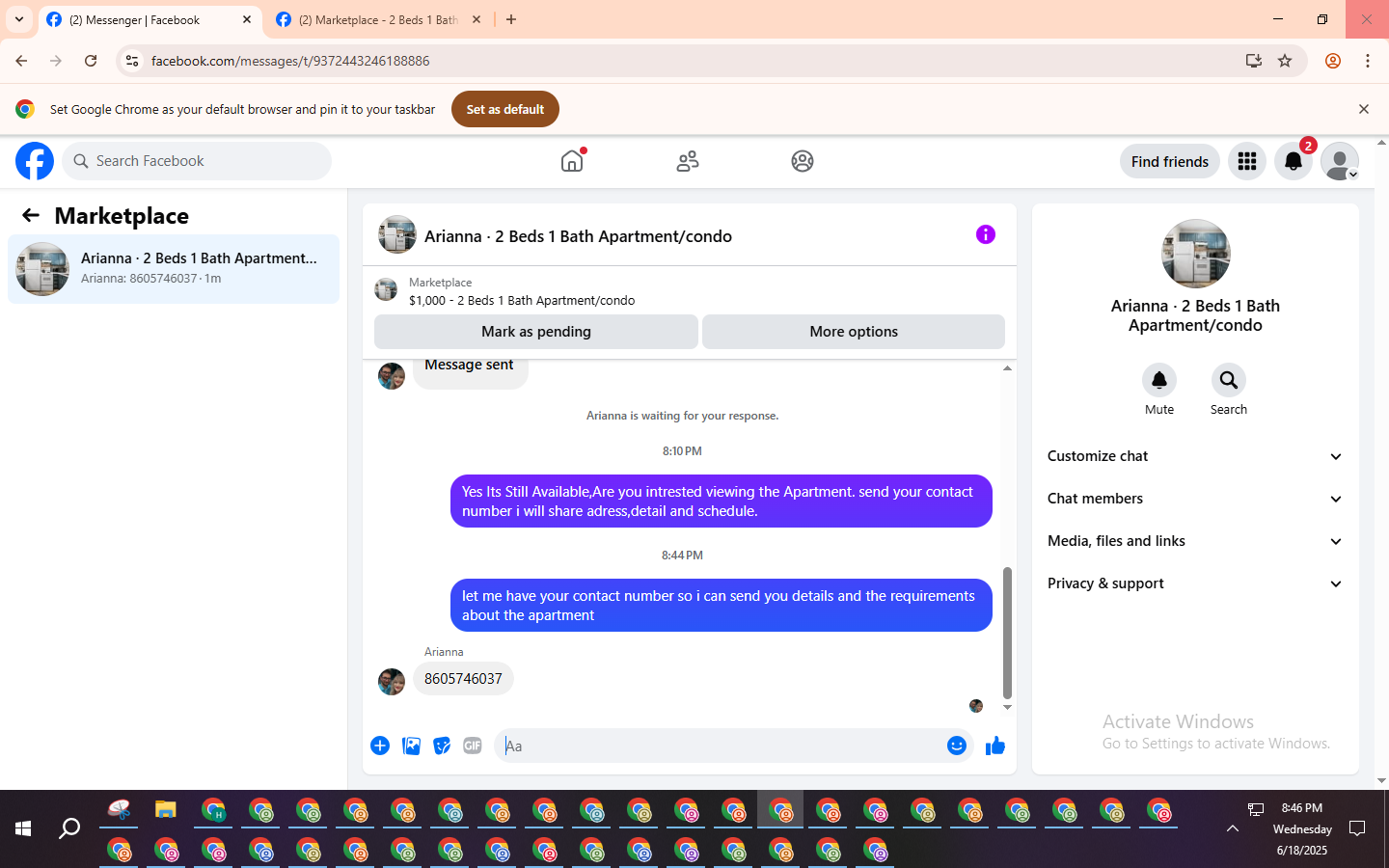This screenshot has width=1389, height=868.
Task: Bookmark this page with the star
Action: click(1285, 61)
